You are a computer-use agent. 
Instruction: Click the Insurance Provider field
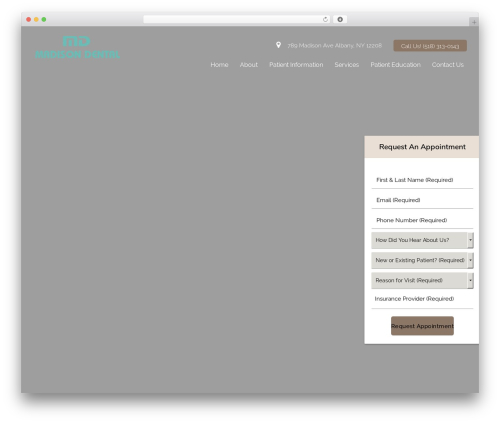pyautogui.click(x=422, y=299)
